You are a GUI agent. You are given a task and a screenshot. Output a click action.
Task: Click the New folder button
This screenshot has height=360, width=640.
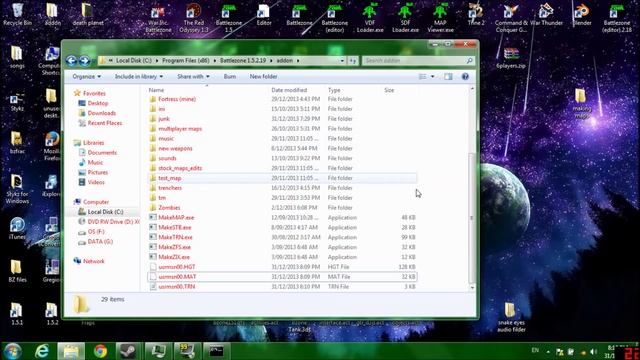(263, 77)
